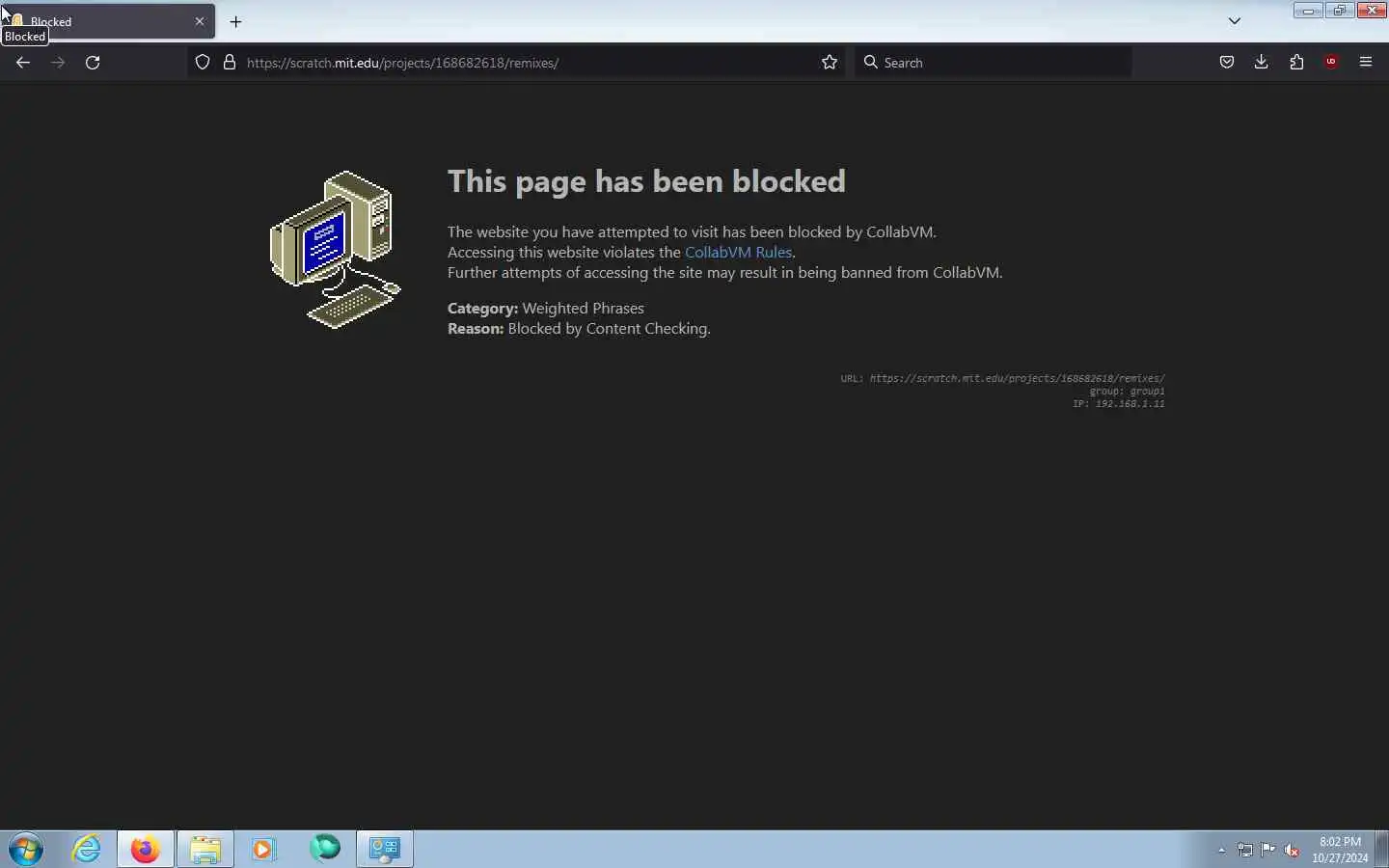Open the clock showing 8:02 PM

1340,850
